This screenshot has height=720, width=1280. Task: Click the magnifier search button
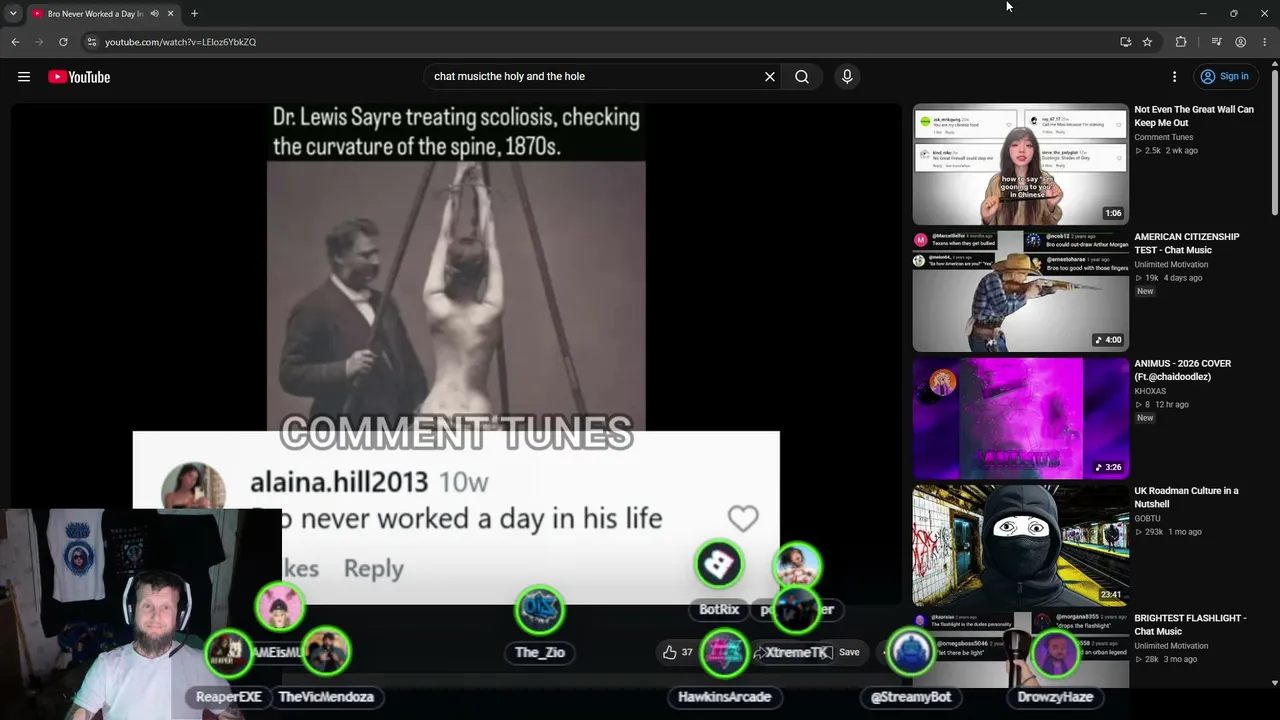click(802, 77)
